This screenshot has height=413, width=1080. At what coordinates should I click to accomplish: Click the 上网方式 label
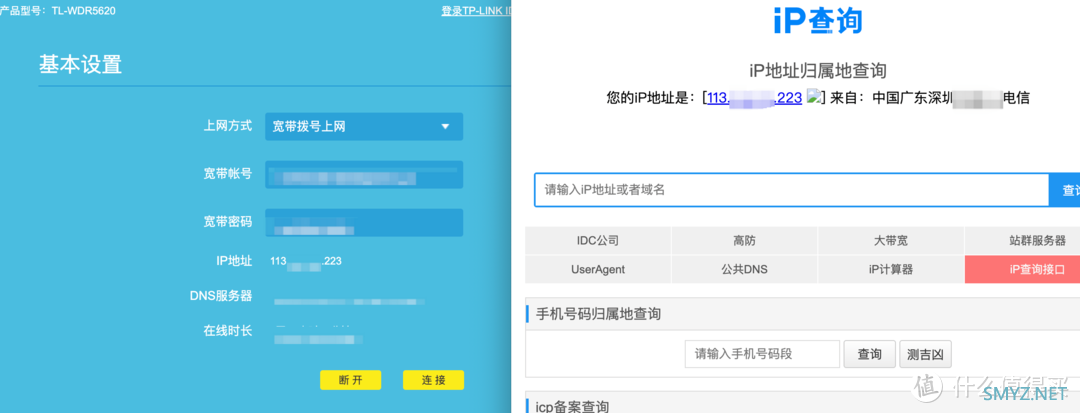(227, 127)
